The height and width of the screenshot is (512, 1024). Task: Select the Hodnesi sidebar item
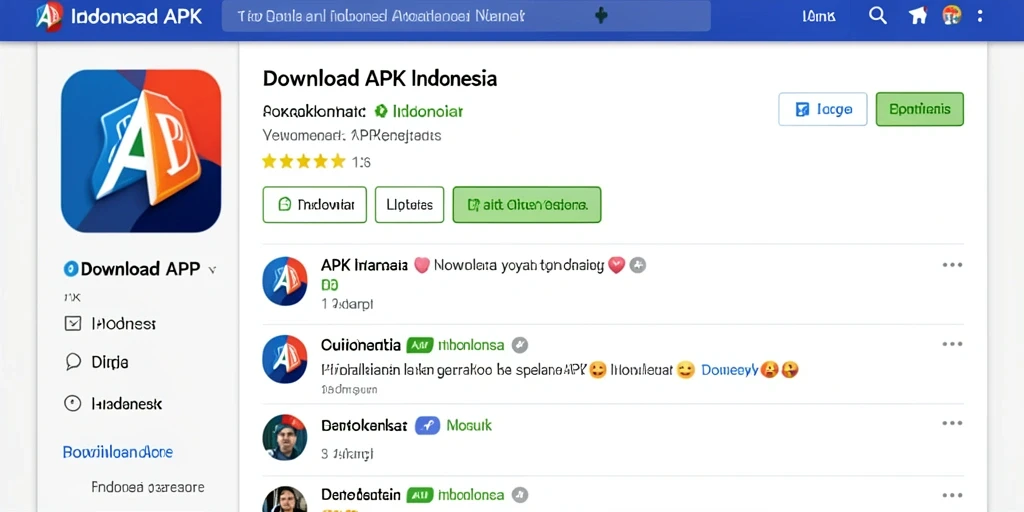click(x=123, y=323)
